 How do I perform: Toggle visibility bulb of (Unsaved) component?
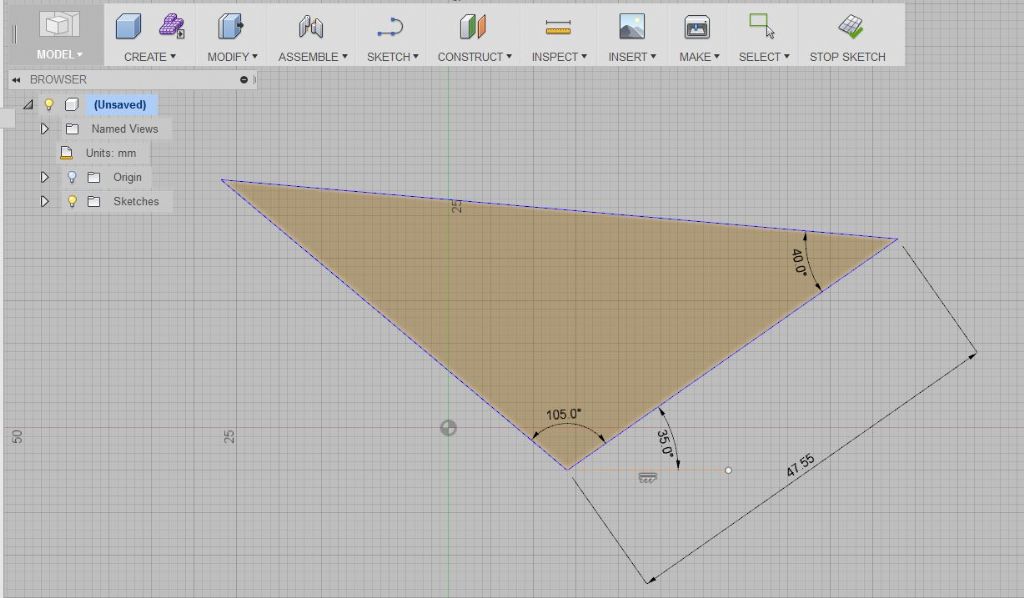click(48, 104)
